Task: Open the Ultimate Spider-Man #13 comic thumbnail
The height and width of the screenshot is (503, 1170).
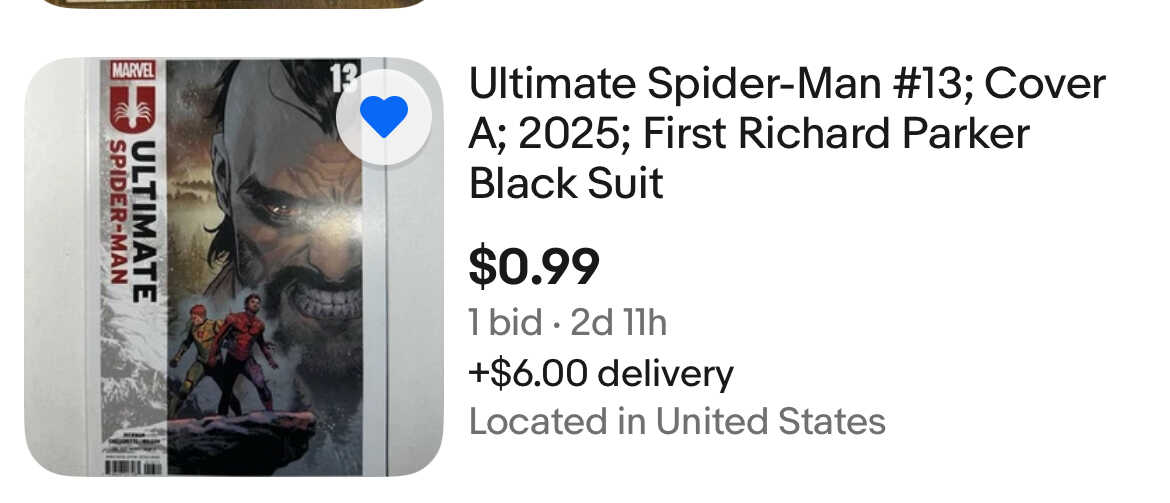Action: (x=233, y=266)
